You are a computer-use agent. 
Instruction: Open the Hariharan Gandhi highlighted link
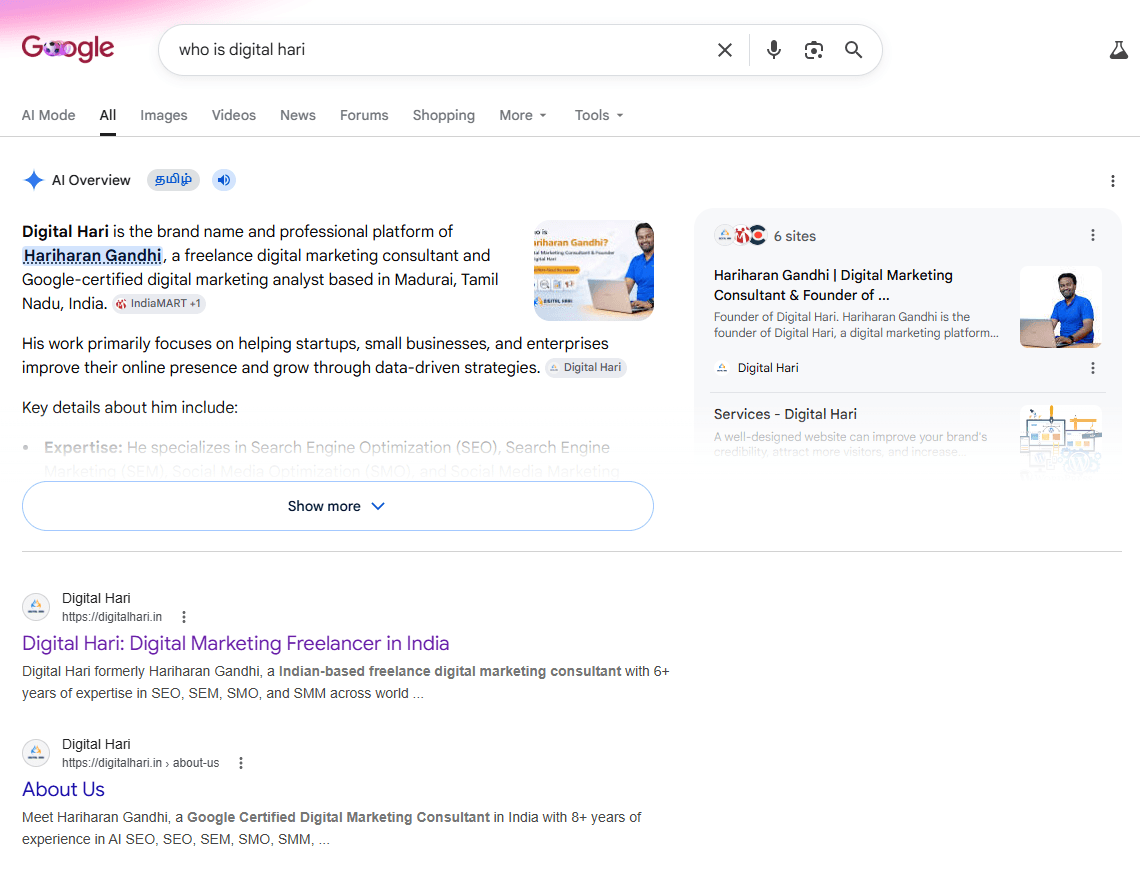tap(92, 255)
